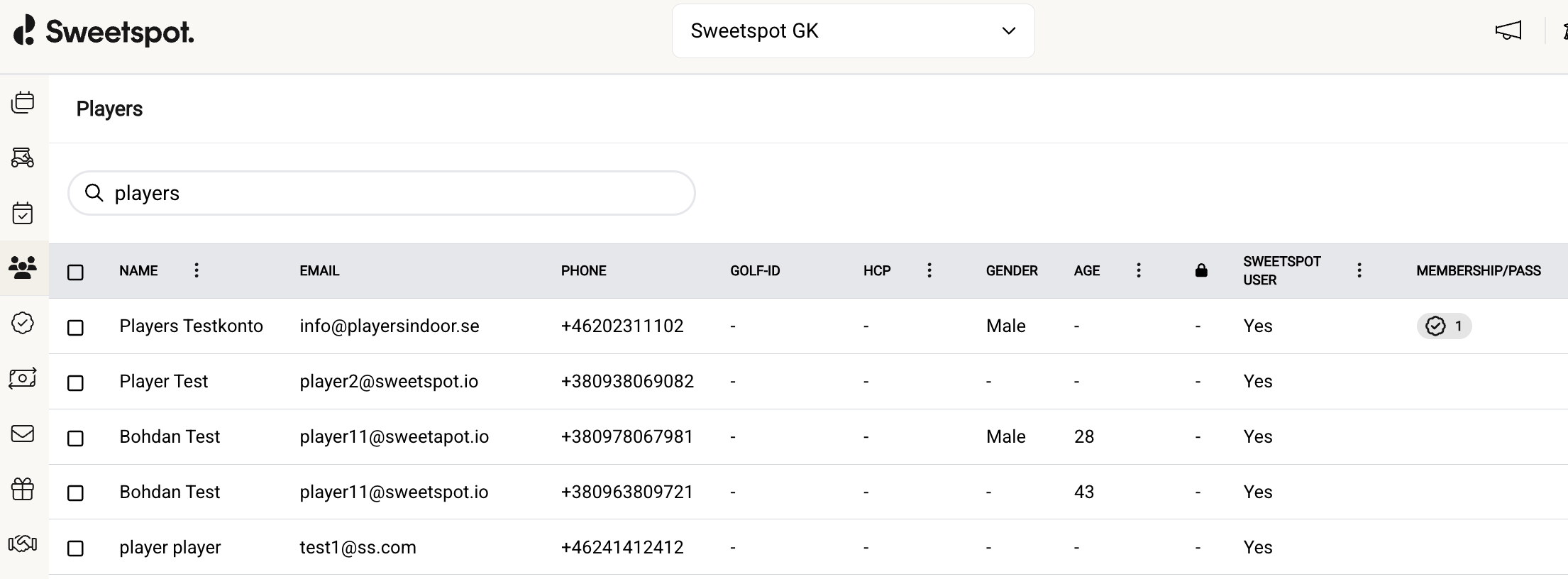Click the membership badge for Players Testkonto
The height and width of the screenshot is (579, 1568).
(x=1444, y=326)
